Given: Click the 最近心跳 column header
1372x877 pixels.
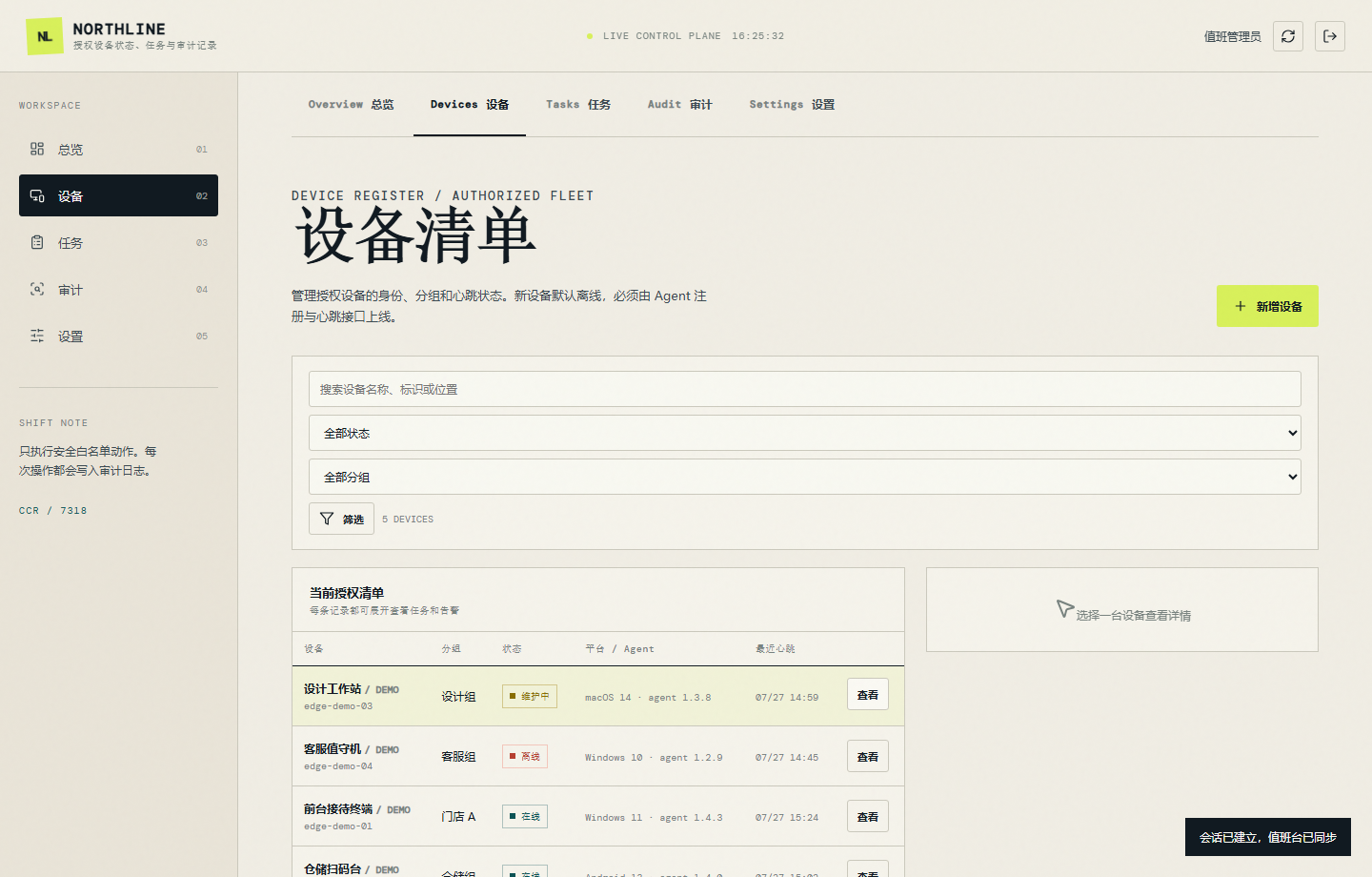Looking at the screenshot, I should [776, 649].
